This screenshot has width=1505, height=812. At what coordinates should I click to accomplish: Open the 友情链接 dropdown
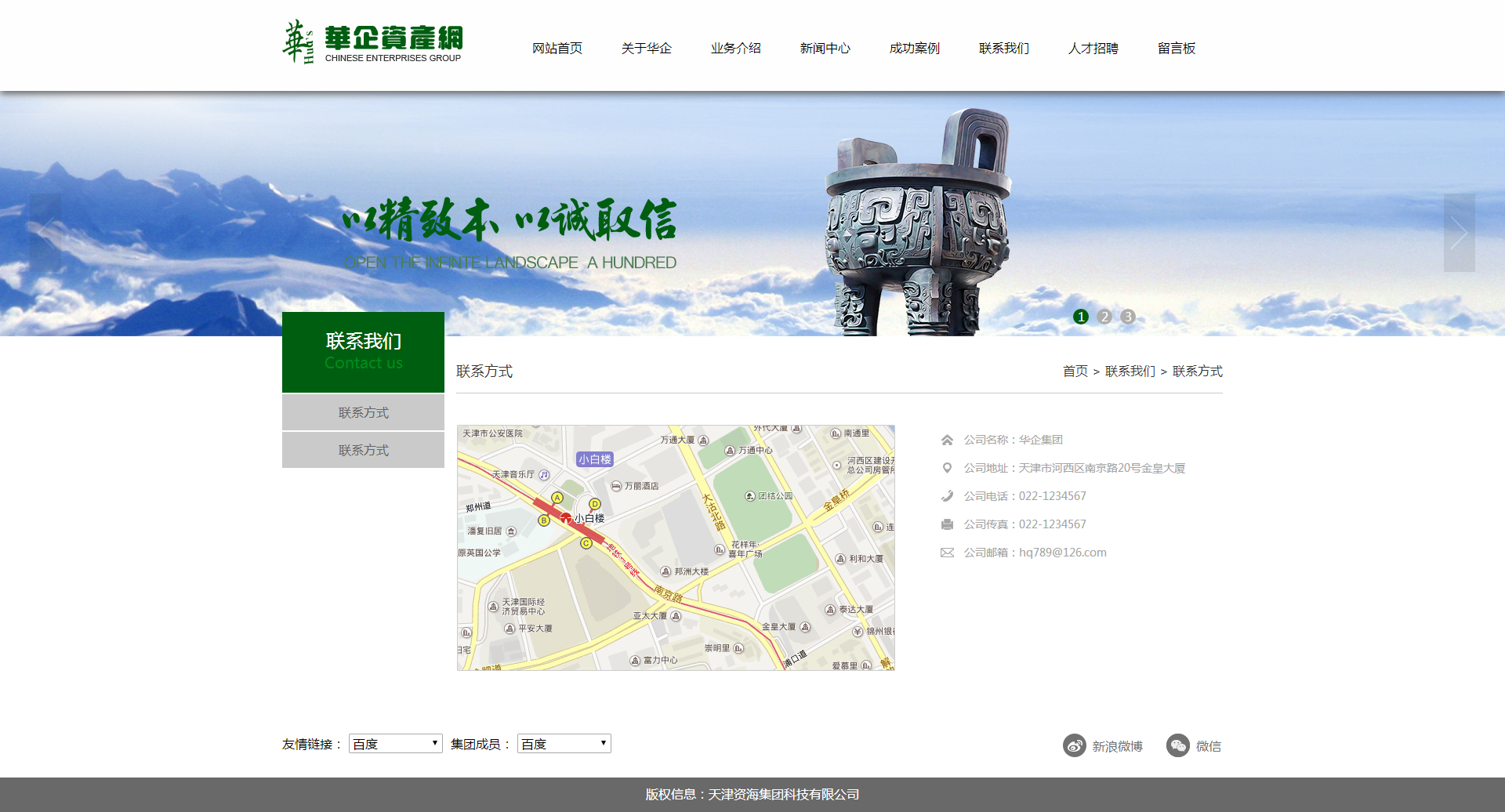point(396,744)
